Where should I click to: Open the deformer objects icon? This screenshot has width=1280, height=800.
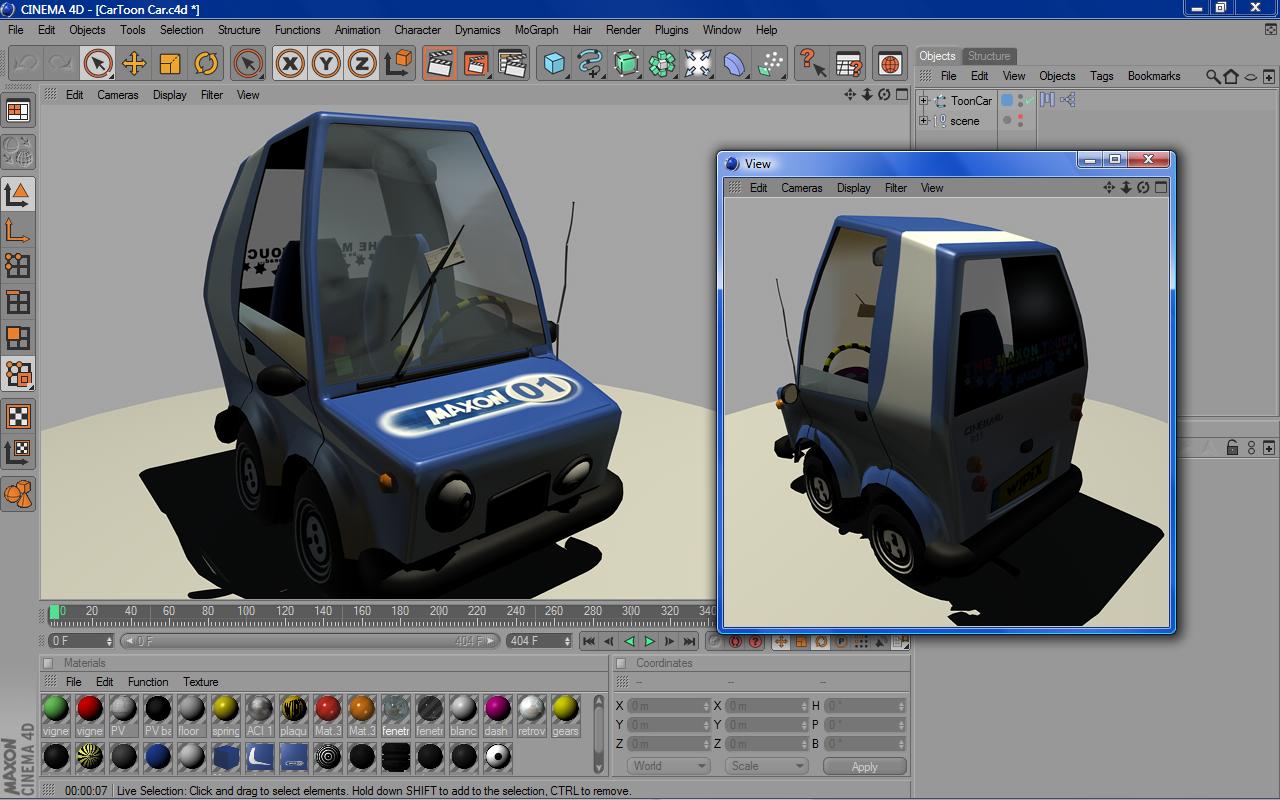point(734,64)
